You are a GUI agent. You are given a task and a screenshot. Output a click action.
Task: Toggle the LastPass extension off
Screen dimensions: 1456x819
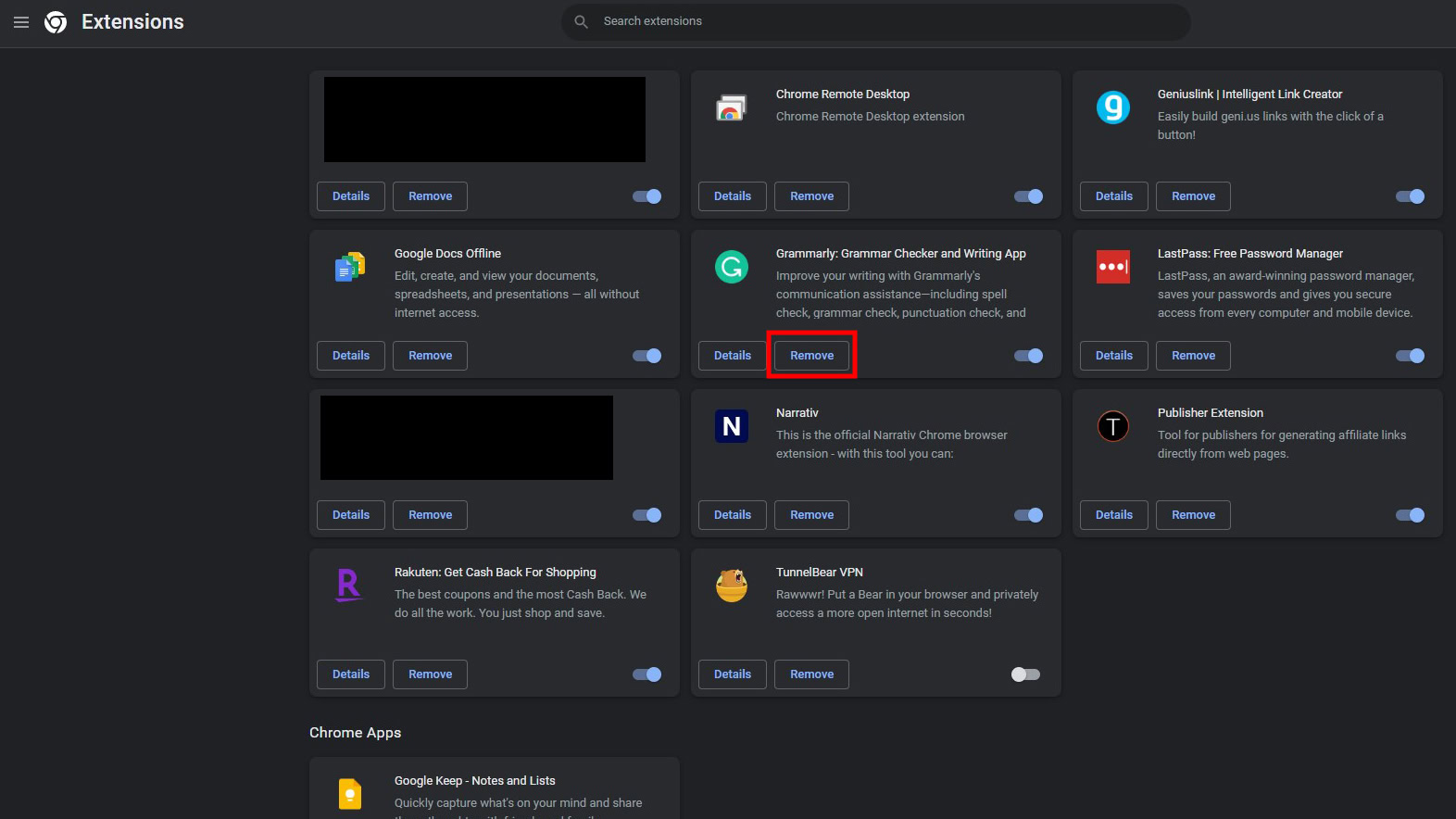(1411, 356)
